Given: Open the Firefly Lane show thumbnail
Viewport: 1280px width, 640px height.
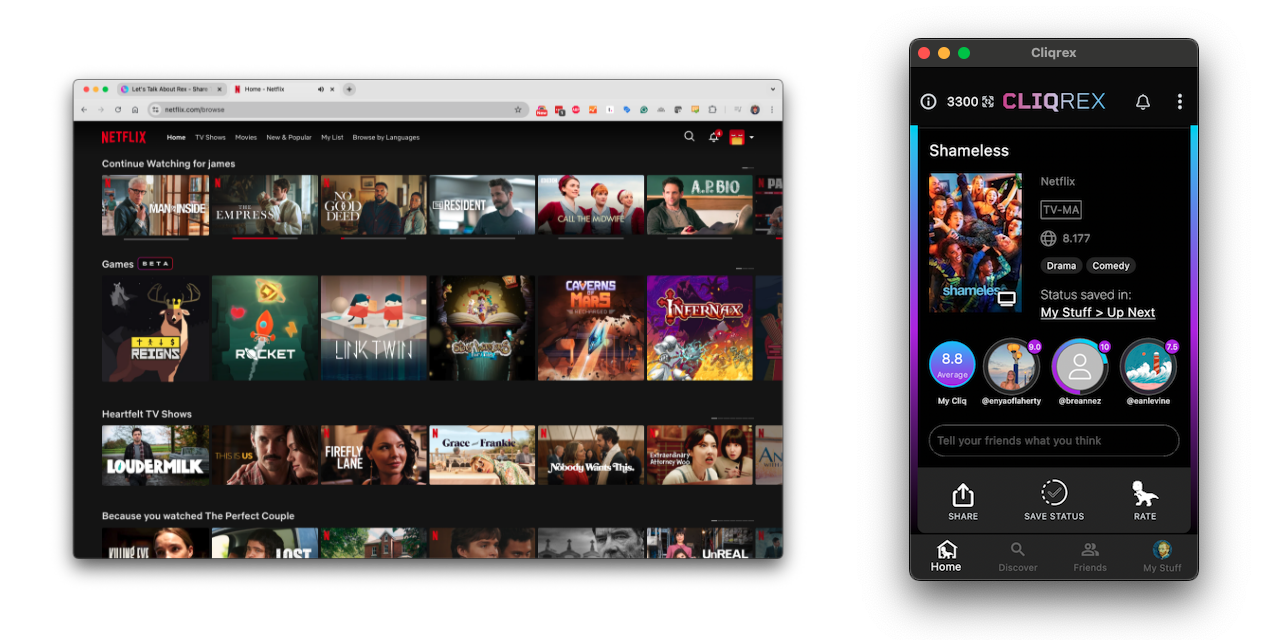Looking at the screenshot, I should pyautogui.click(x=373, y=455).
